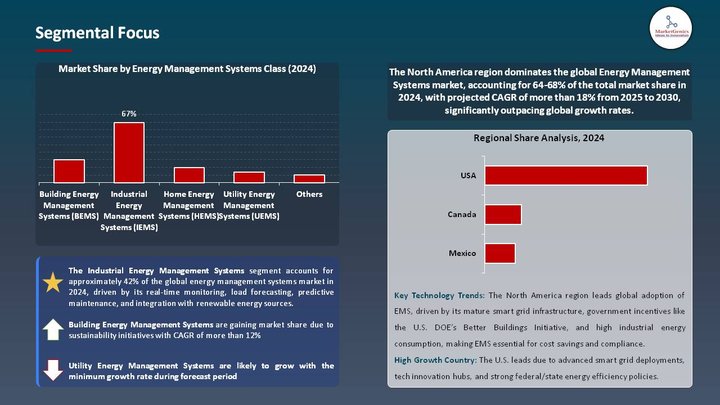Screen dimensions: 720x405
Task: Click the 67% data label
Action: (129, 114)
